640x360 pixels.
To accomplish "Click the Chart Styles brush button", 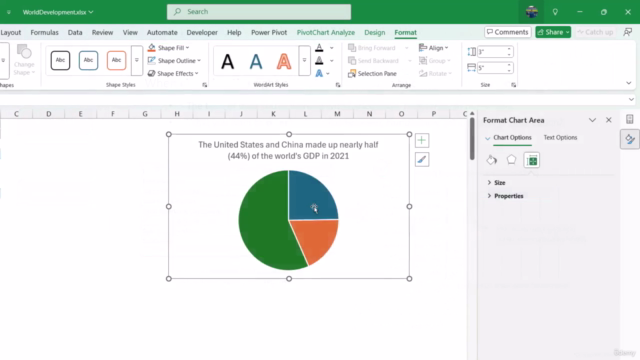I will [x=422, y=160].
